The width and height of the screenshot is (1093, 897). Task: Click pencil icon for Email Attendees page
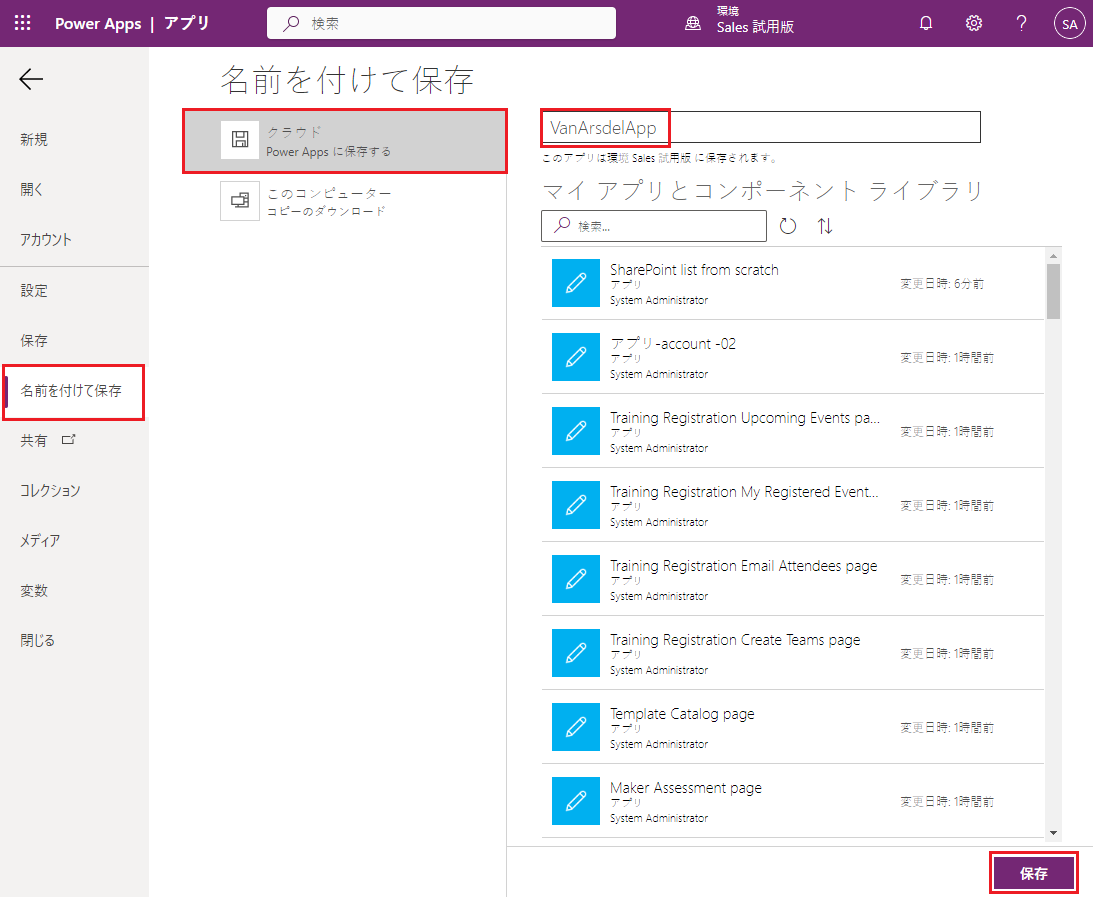tap(576, 578)
